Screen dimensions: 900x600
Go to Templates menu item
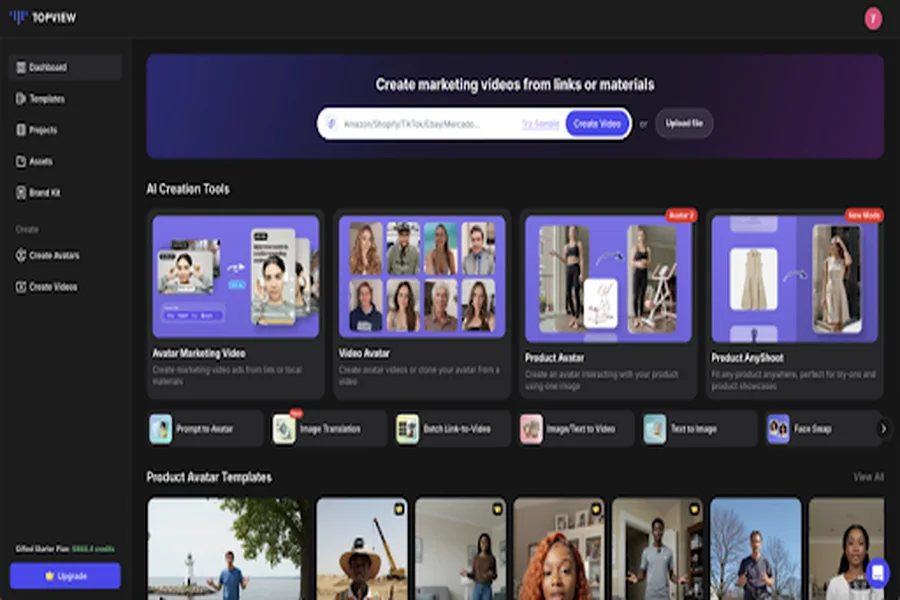(65, 99)
